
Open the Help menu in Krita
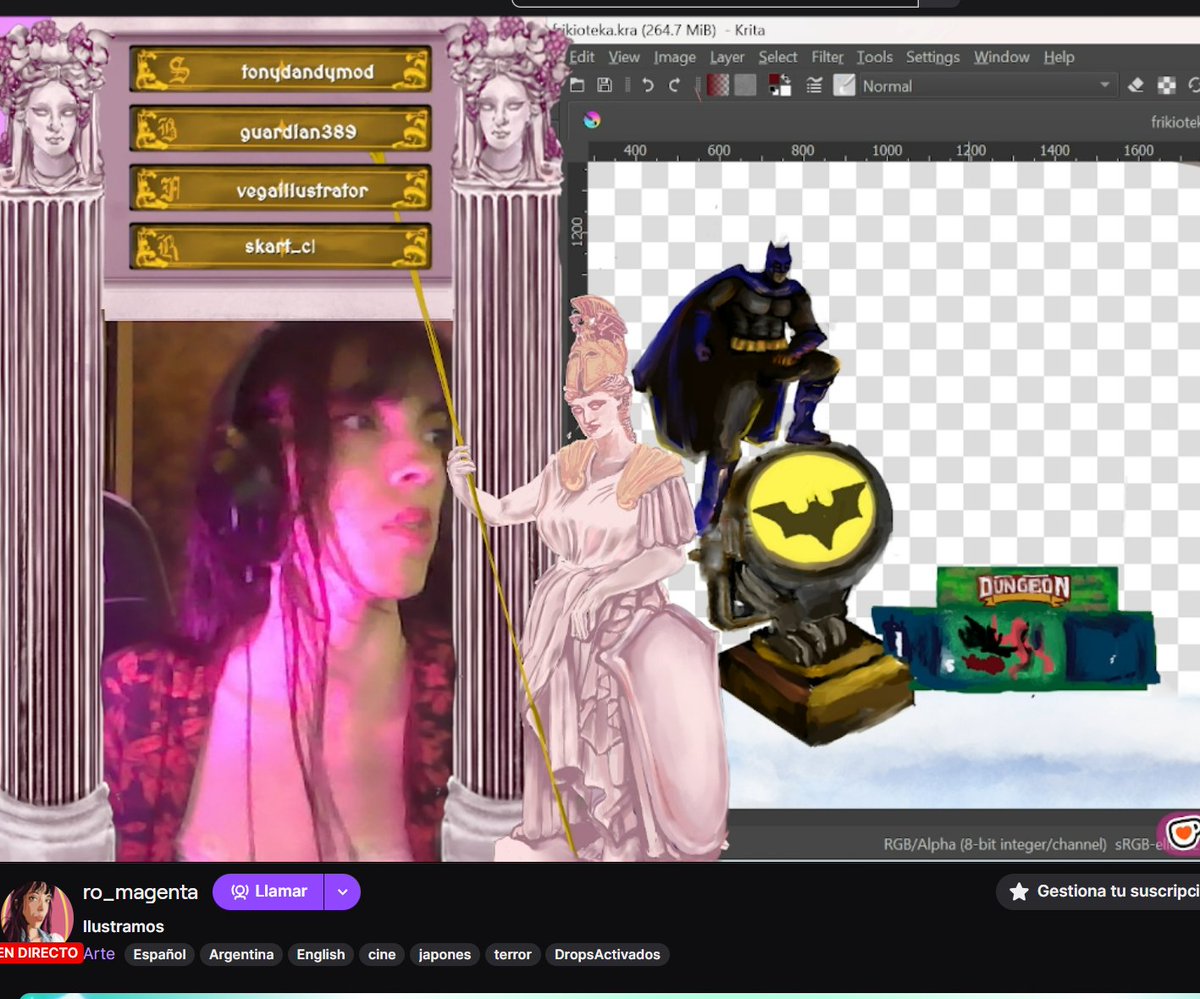[1059, 57]
